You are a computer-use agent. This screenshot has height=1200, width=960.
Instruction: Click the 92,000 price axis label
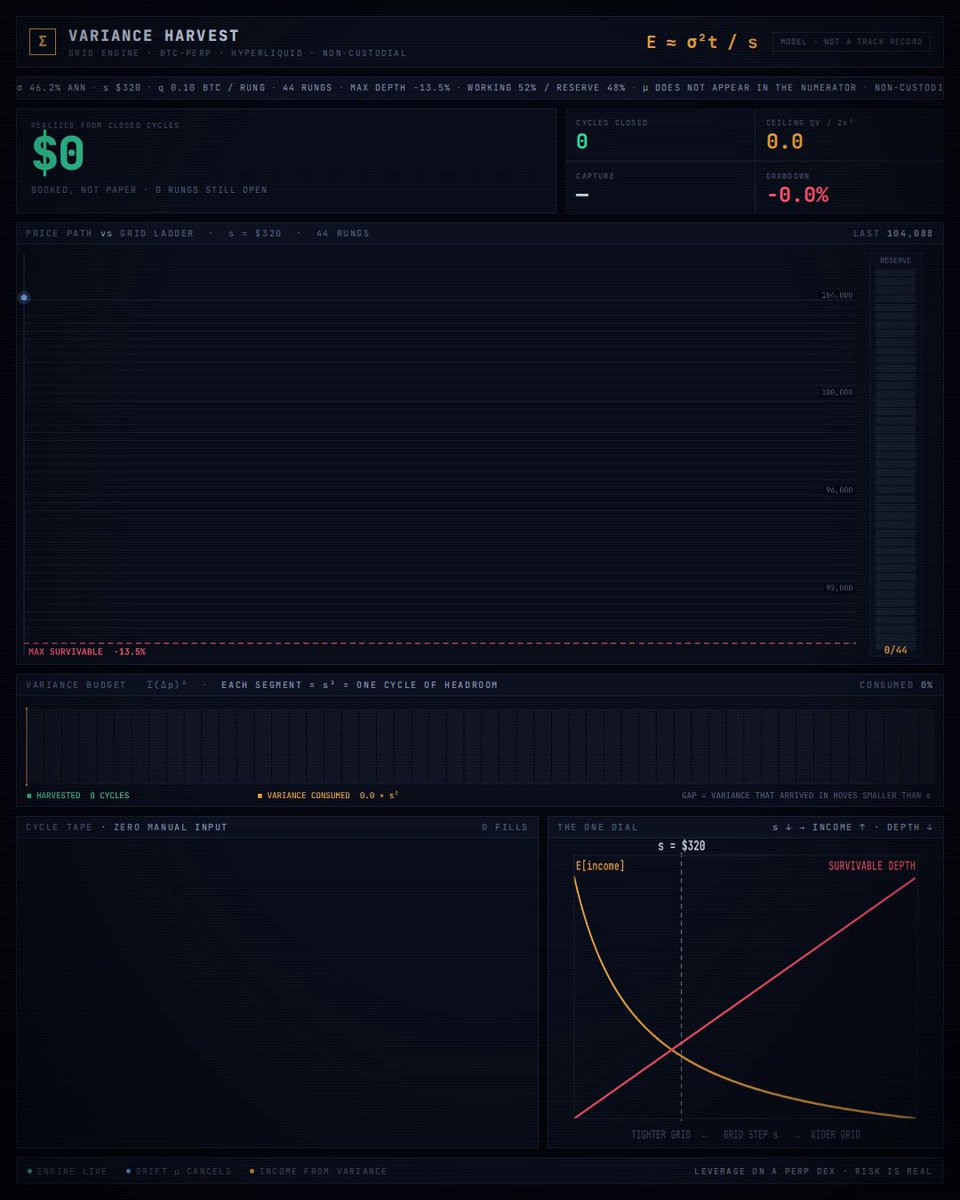(x=839, y=588)
